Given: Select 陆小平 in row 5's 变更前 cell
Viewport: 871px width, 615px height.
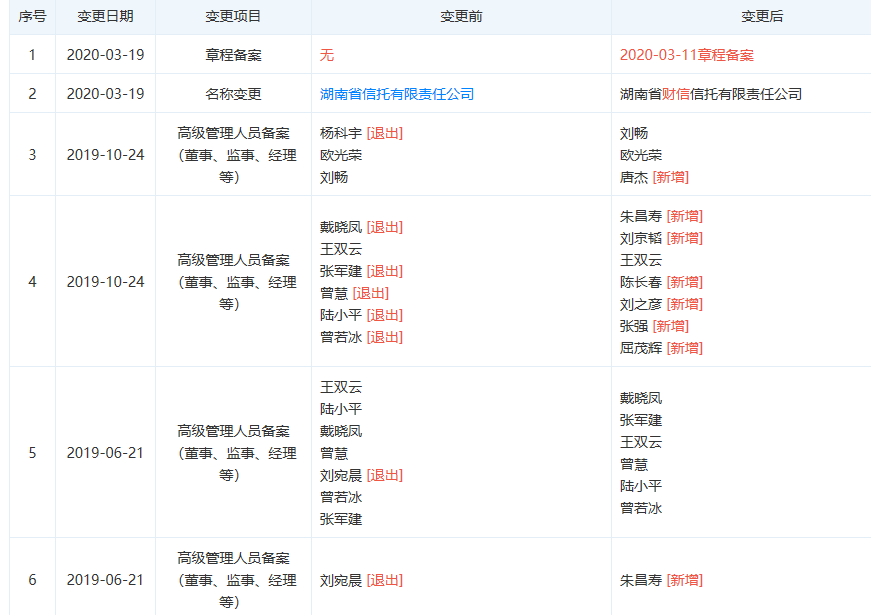Looking at the screenshot, I should pos(341,409).
